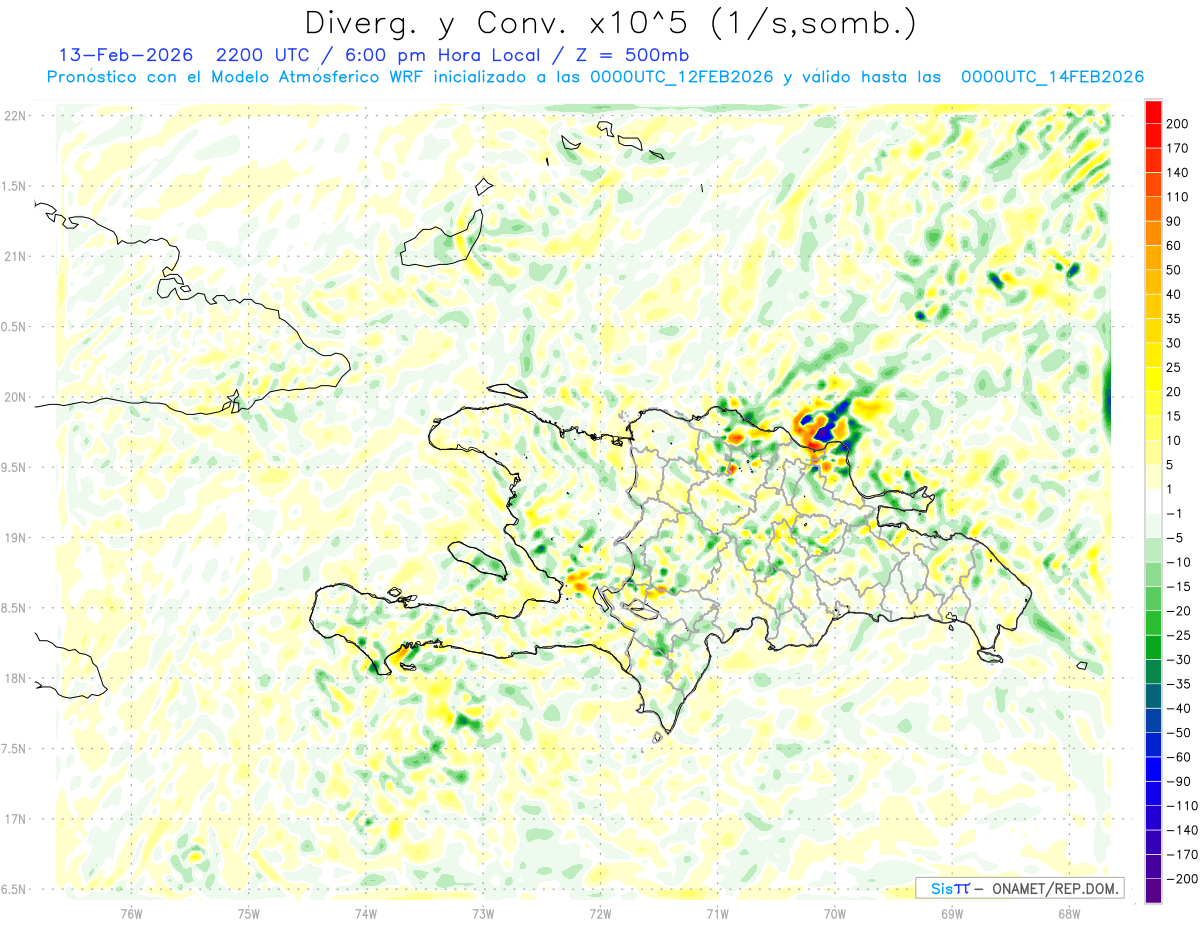Click the '-15' colorbar value

1178,587
